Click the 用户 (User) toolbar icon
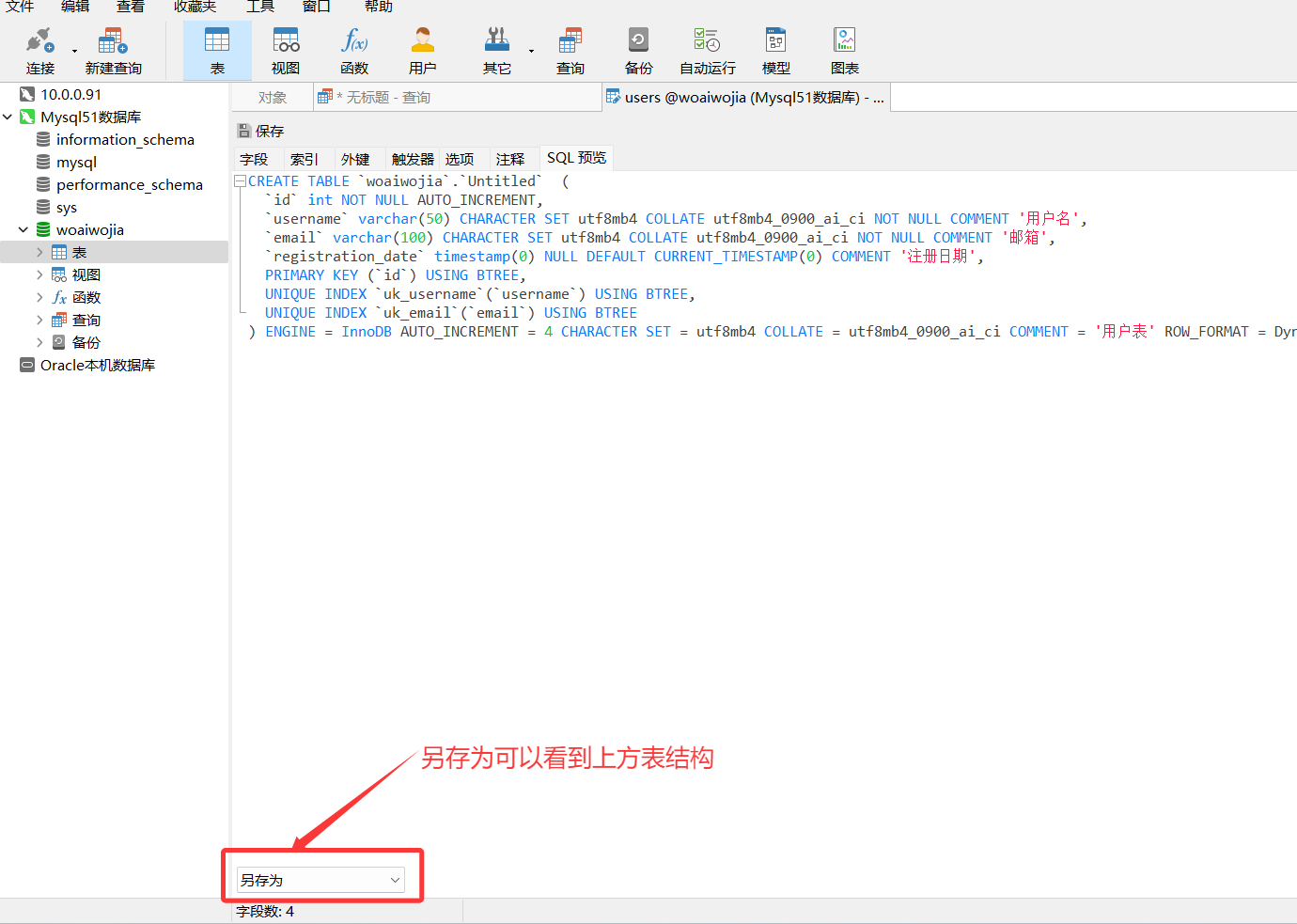The width and height of the screenshot is (1297, 924). click(423, 51)
